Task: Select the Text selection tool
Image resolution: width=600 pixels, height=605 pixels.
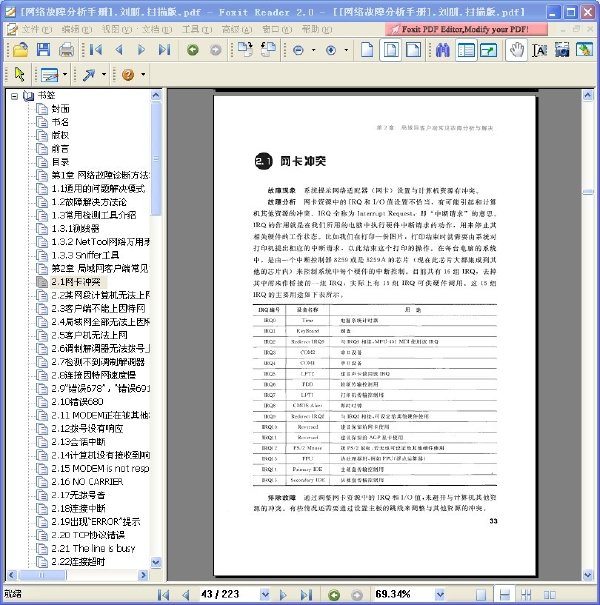Action: coord(539,50)
